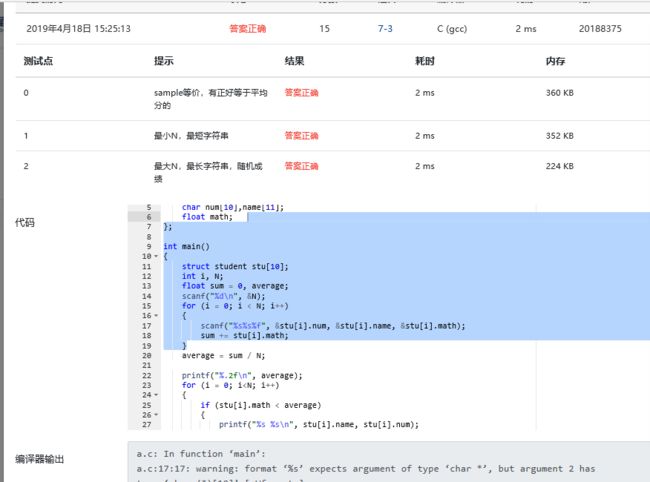Click the 352 KB memory value
The height and width of the screenshot is (482, 650).
[560, 136]
